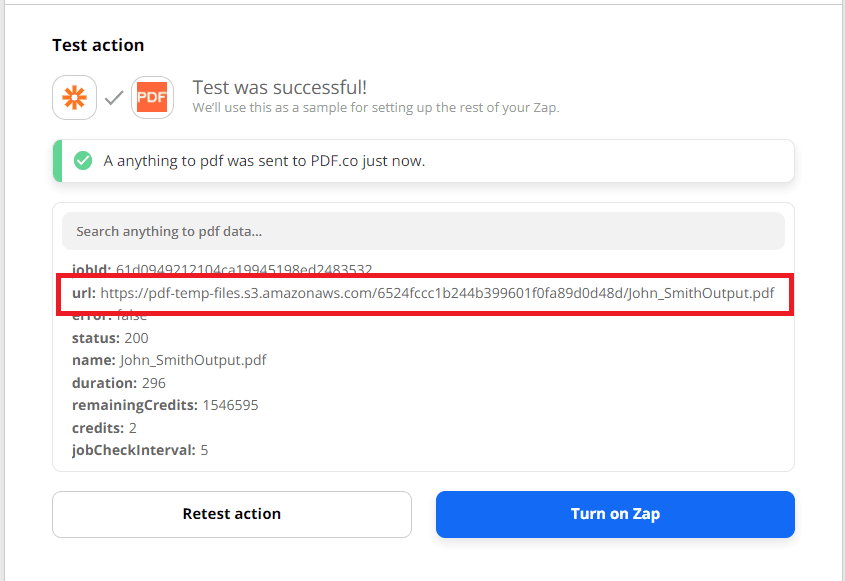Click the gray checkmark between app icons
Image resolution: width=845 pixels, height=581 pixels.
point(114,98)
